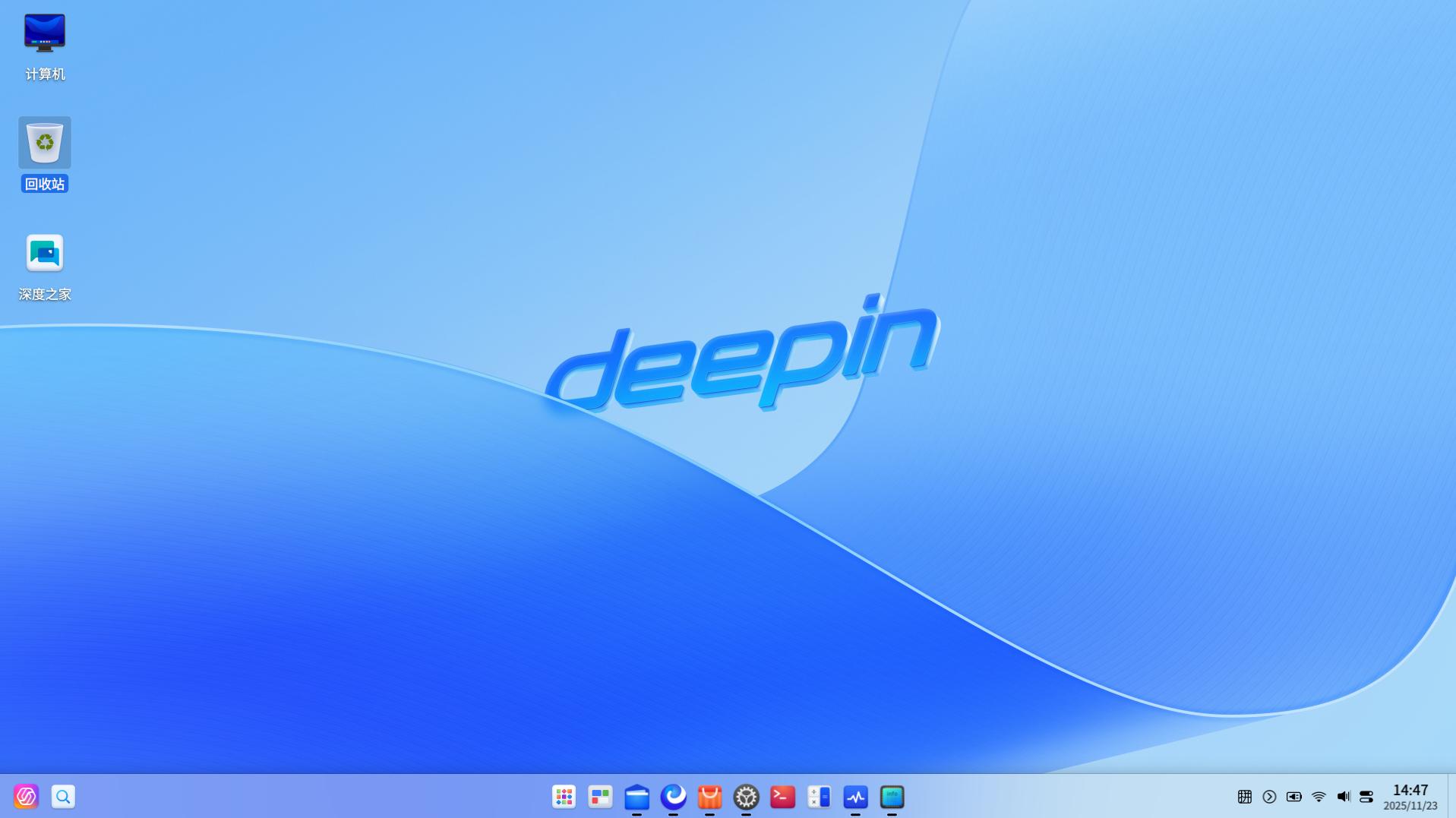
Task: Select the 回收站 trash icon
Action: [x=45, y=143]
